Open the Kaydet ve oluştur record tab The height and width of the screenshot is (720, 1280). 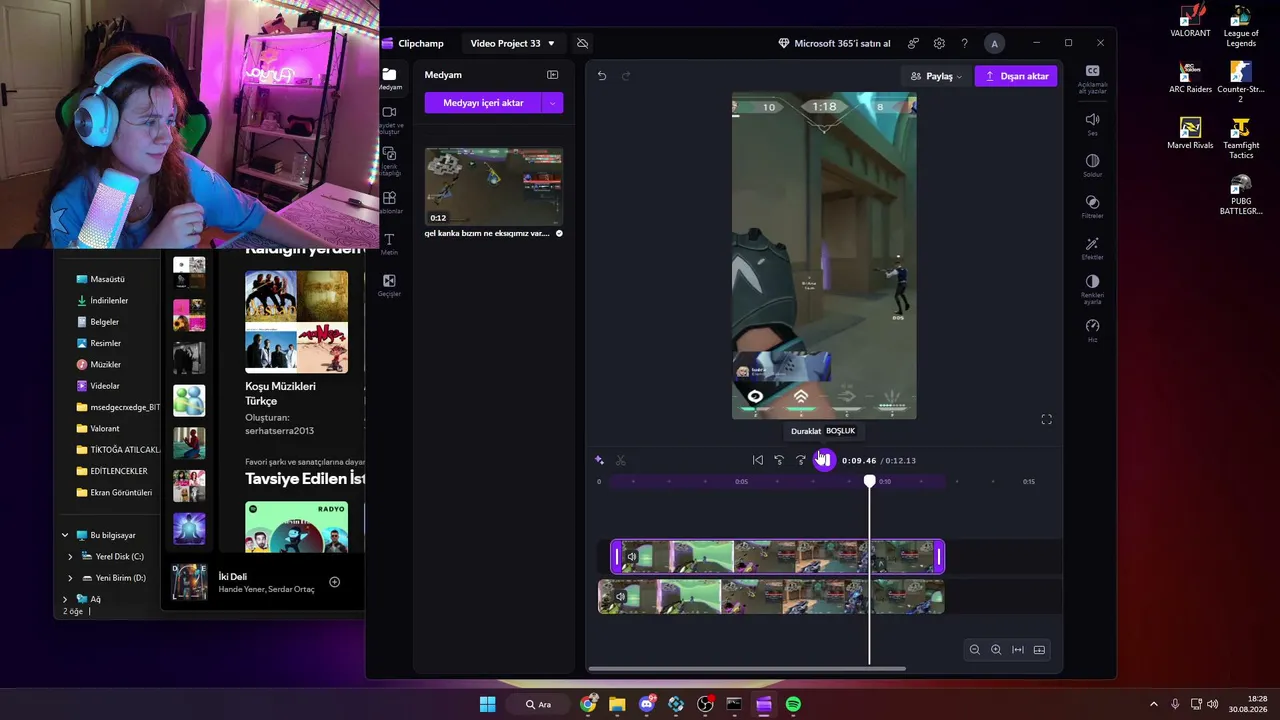pyautogui.click(x=389, y=119)
